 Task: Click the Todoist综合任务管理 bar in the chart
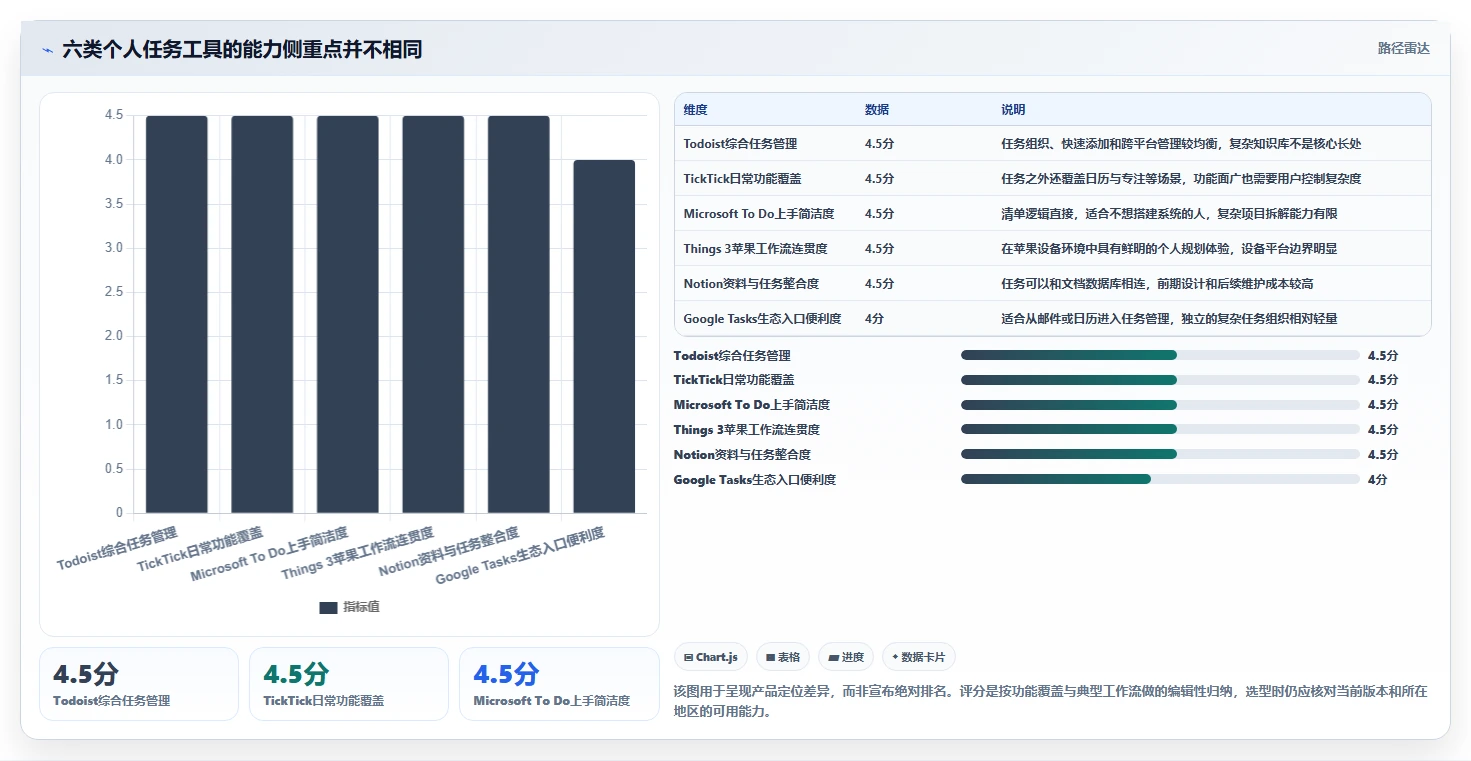click(x=177, y=314)
